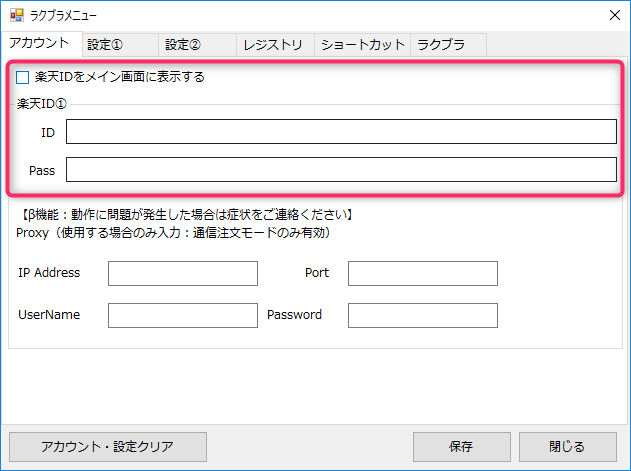Screen dimensions: 631x471
Task: Switch to the last tab ラクプラ
Action: [441, 44]
